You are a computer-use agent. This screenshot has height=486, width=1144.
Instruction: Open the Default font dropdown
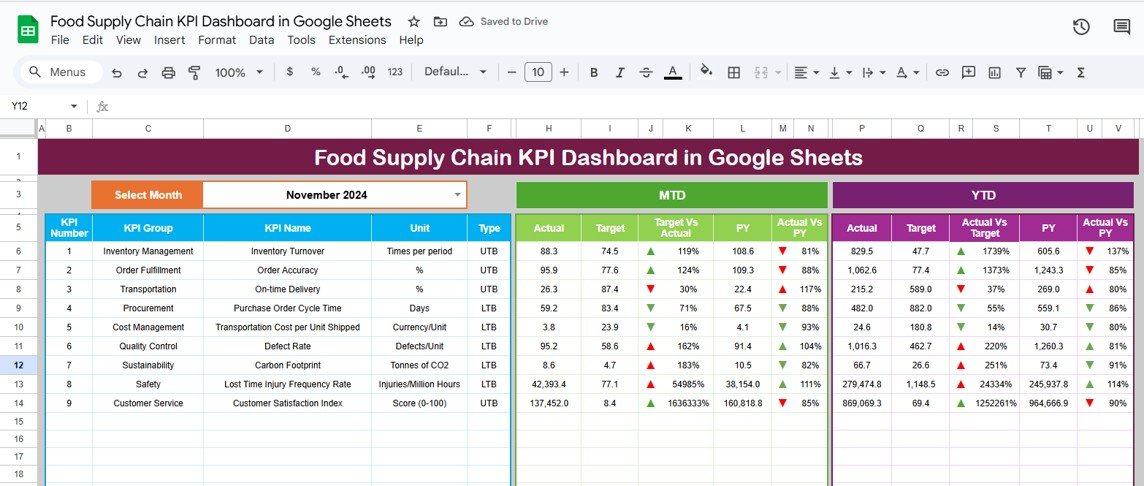click(x=455, y=72)
